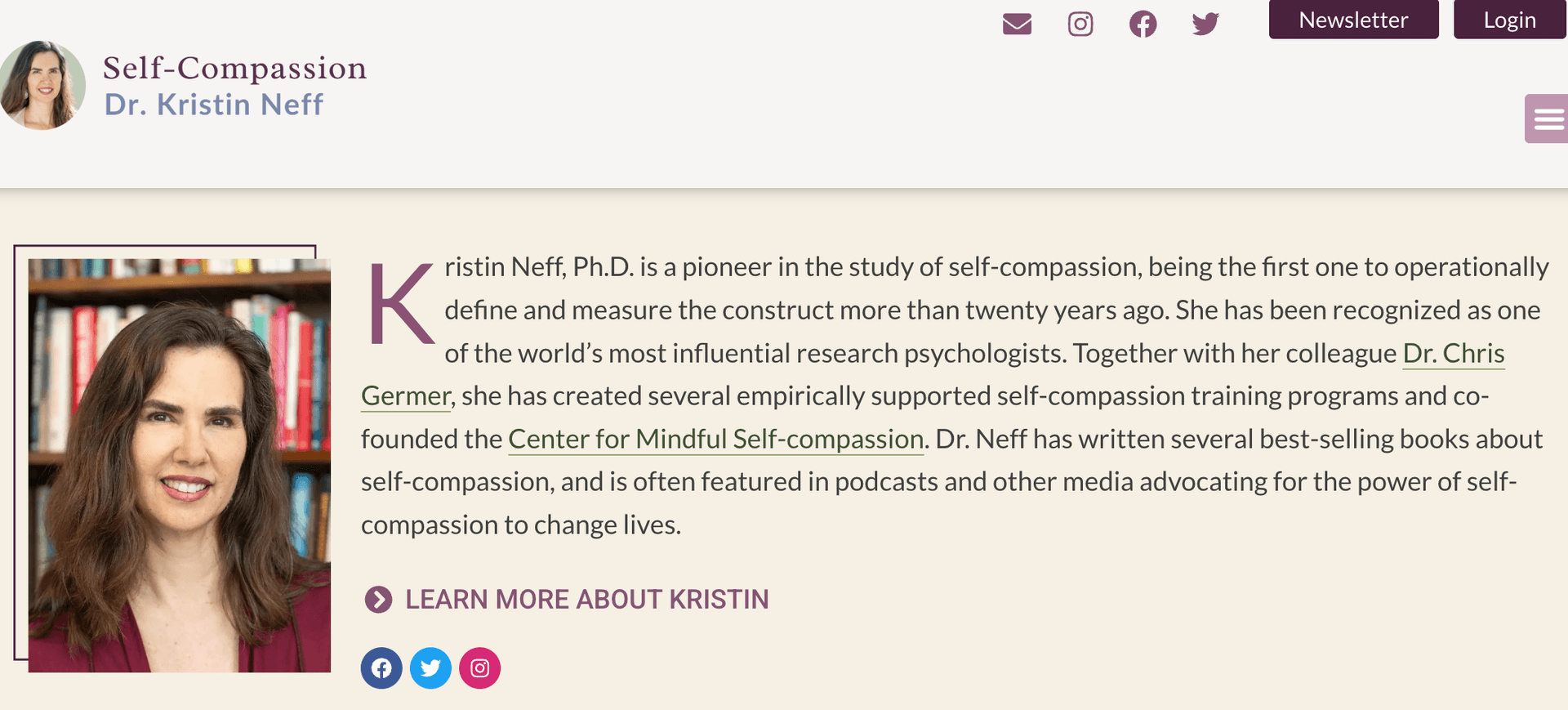
Task: Open the Facebook icon in top header
Action: click(x=1143, y=25)
